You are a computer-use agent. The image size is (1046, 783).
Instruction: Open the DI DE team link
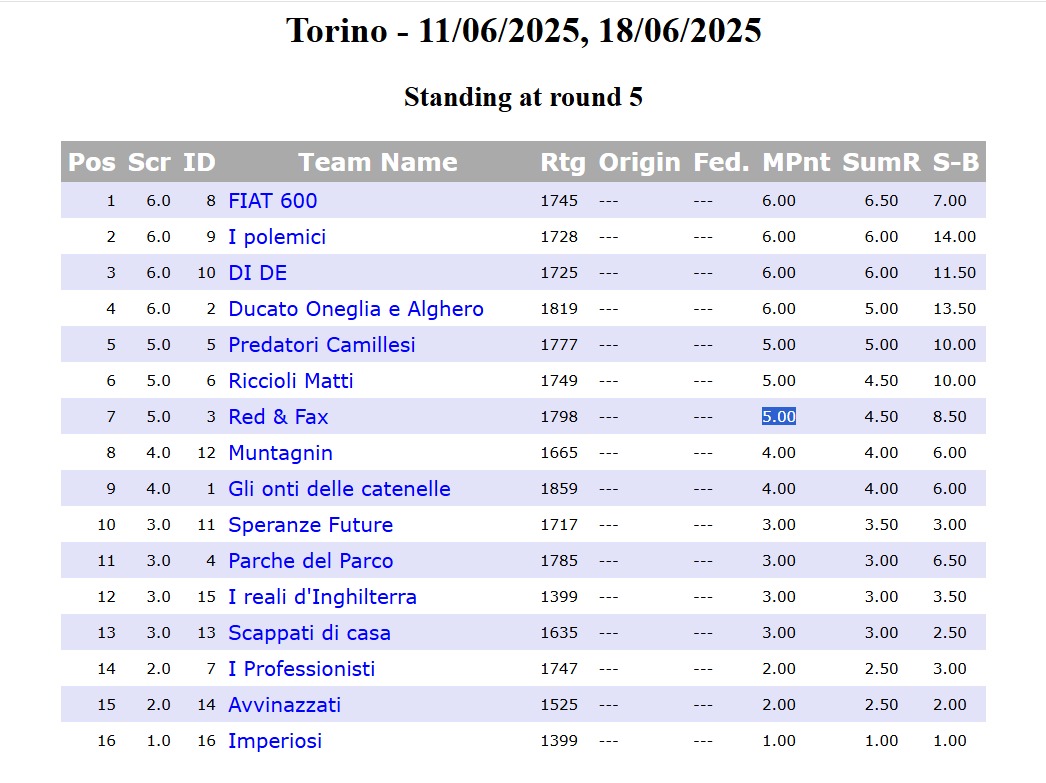[257, 273]
